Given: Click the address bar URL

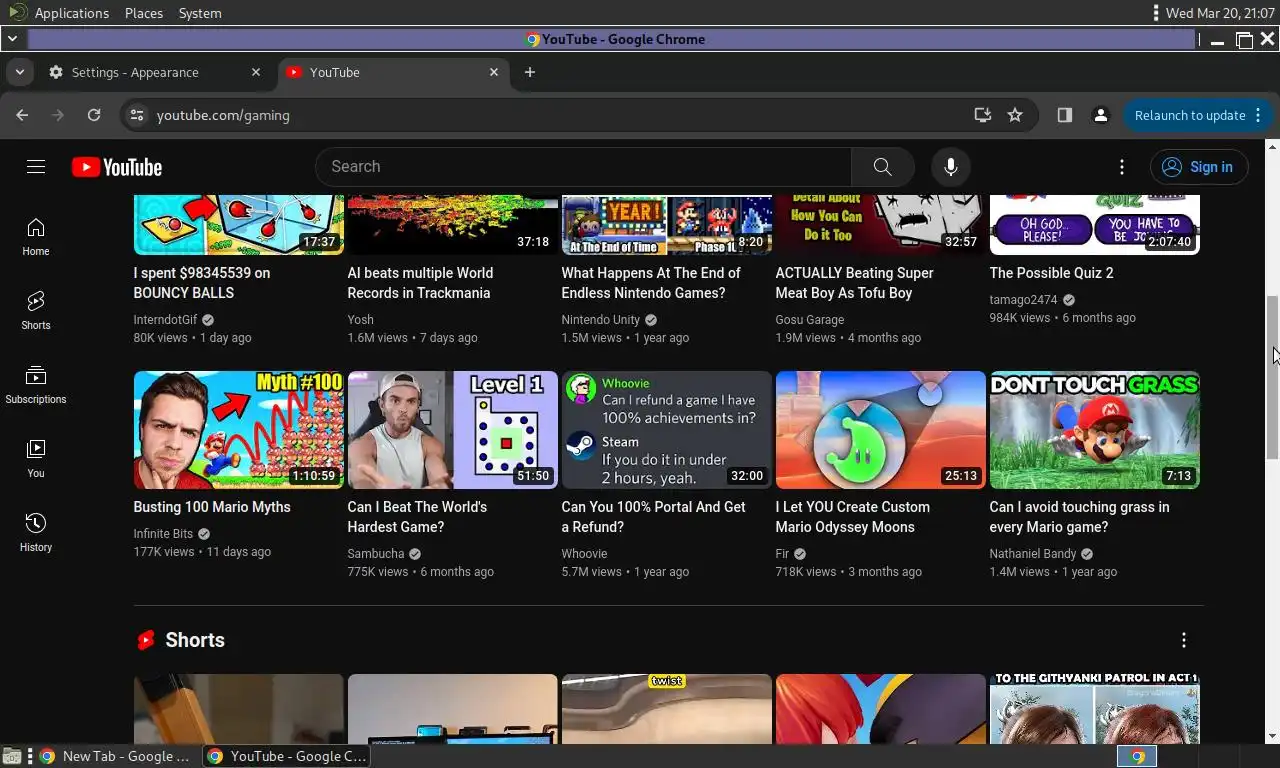Looking at the screenshot, I should (223, 115).
